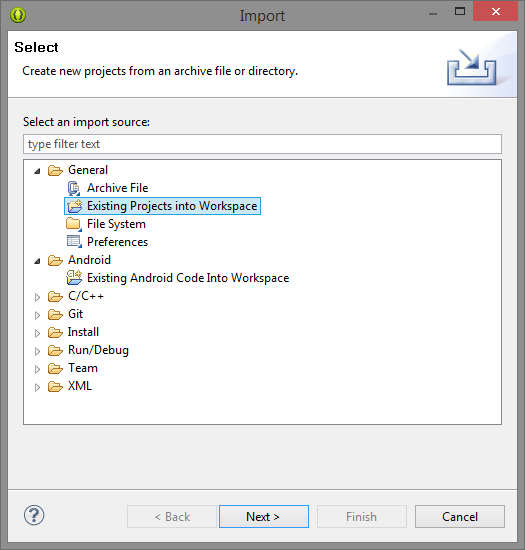
Task: Click the type filter text field
Action: pyautogui.click(x=262, y=144)
